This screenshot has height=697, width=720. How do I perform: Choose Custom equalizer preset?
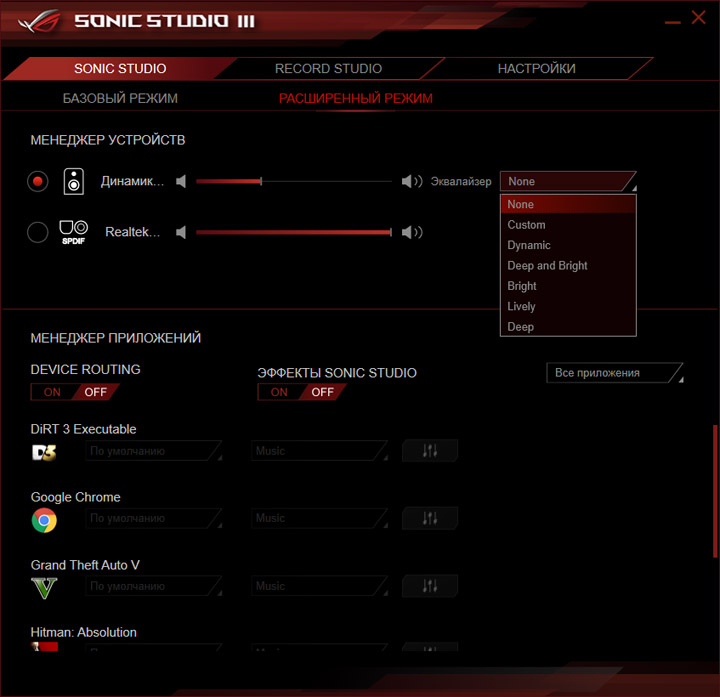pyautogui.click(x=568, y=225)
